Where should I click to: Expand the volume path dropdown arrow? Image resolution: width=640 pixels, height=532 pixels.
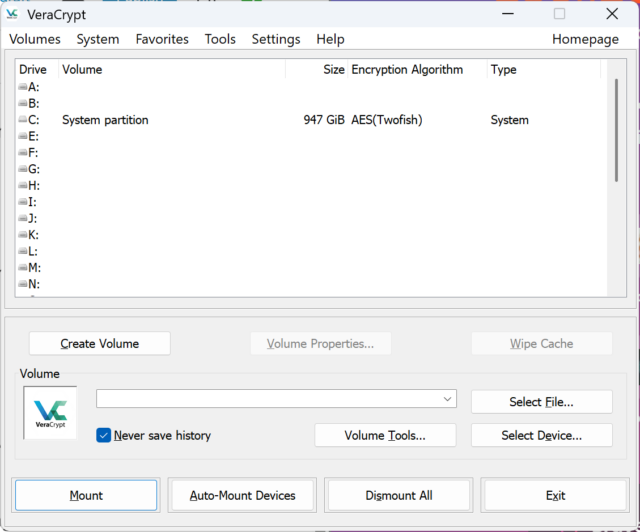pos(447,399)
